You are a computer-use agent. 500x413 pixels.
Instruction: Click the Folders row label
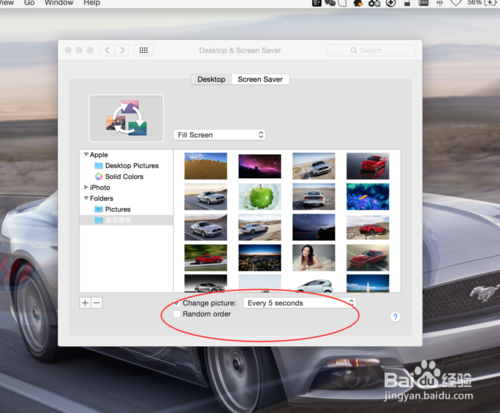[101, 198]
